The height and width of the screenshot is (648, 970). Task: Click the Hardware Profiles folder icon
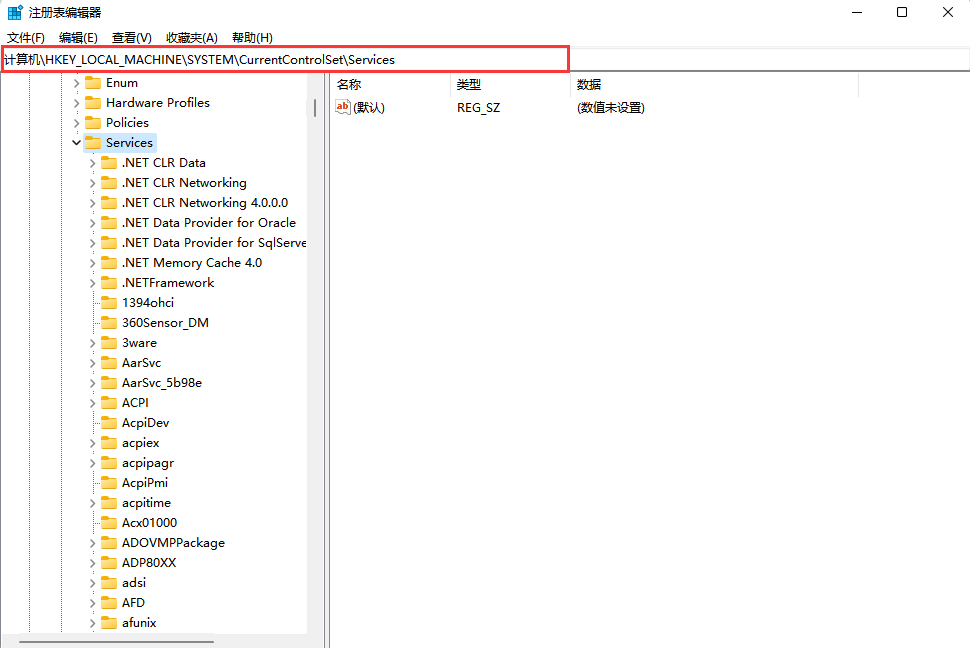click(x=93, y=102)
